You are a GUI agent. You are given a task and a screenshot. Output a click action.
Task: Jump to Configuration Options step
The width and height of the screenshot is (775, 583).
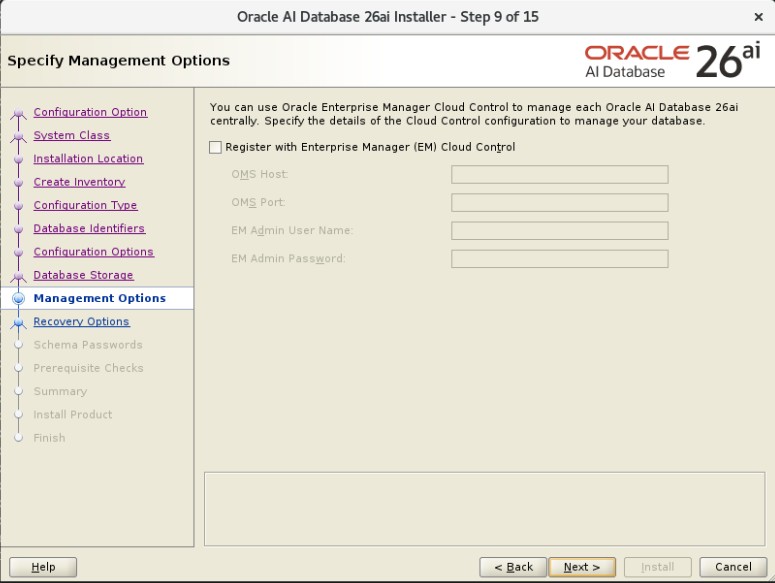coord(93,251)
